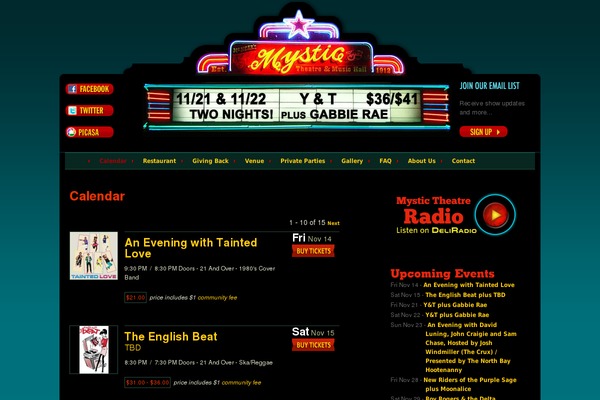Open Fri Nov 21 Y&T plus Gabbie Rae

[455, 305]
